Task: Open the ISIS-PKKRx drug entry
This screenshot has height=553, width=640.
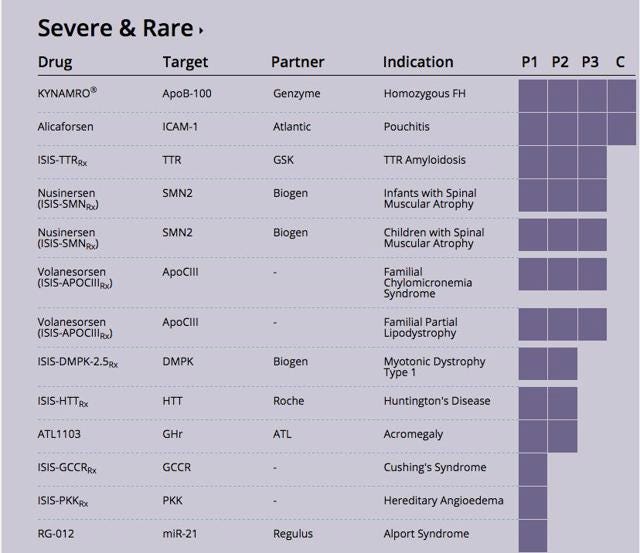Action: pyautogui.click(x=63, y=501)
